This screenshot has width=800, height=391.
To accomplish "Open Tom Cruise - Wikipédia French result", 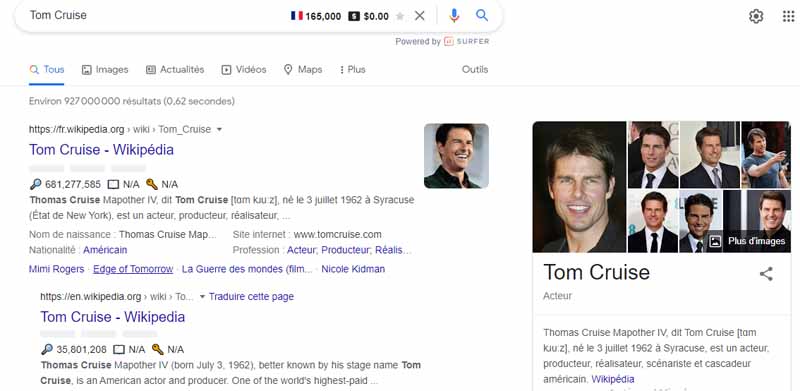I will [x=101, y=150].
